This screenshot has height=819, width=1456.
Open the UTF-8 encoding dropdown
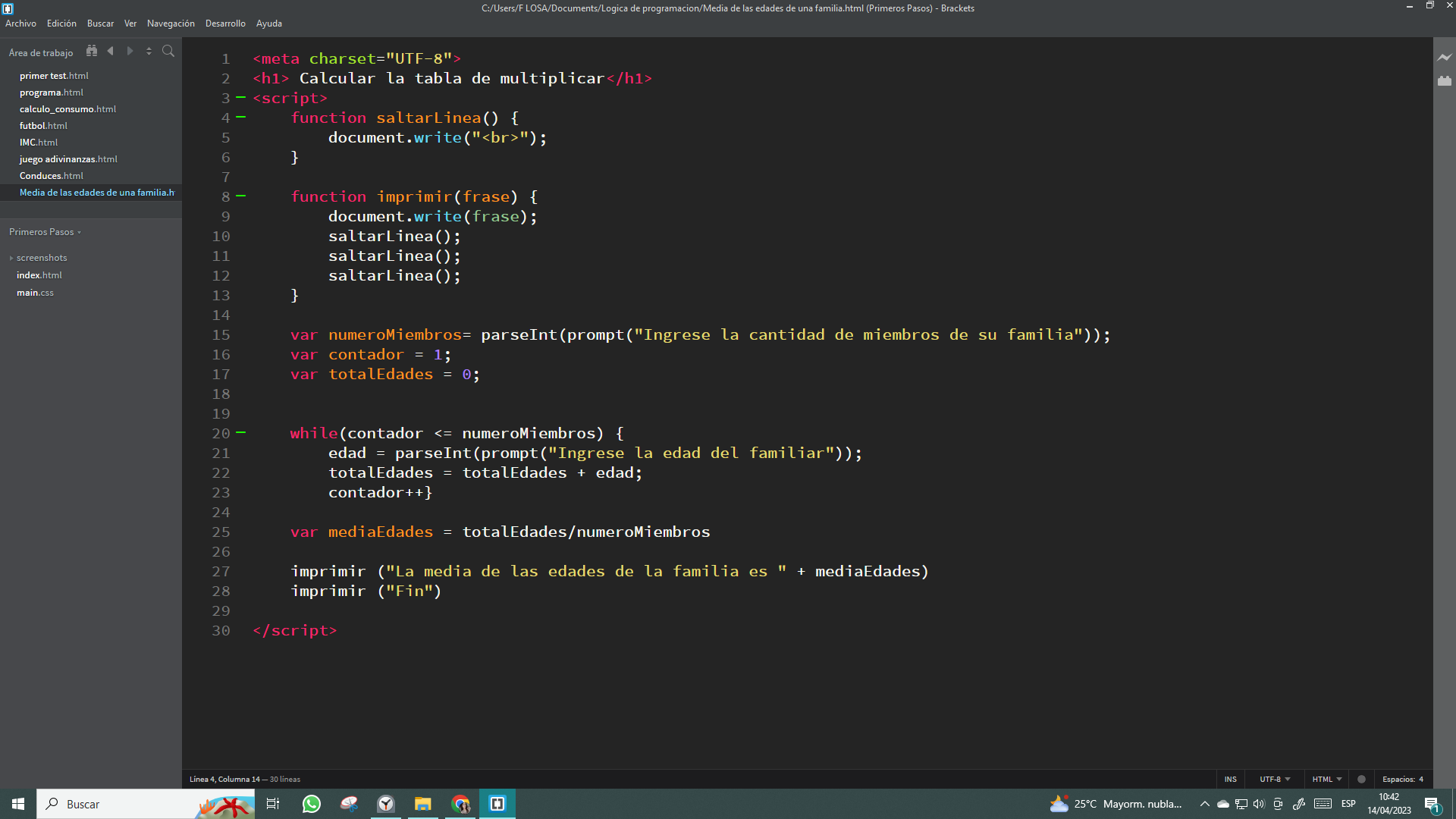click(1275, 780)
